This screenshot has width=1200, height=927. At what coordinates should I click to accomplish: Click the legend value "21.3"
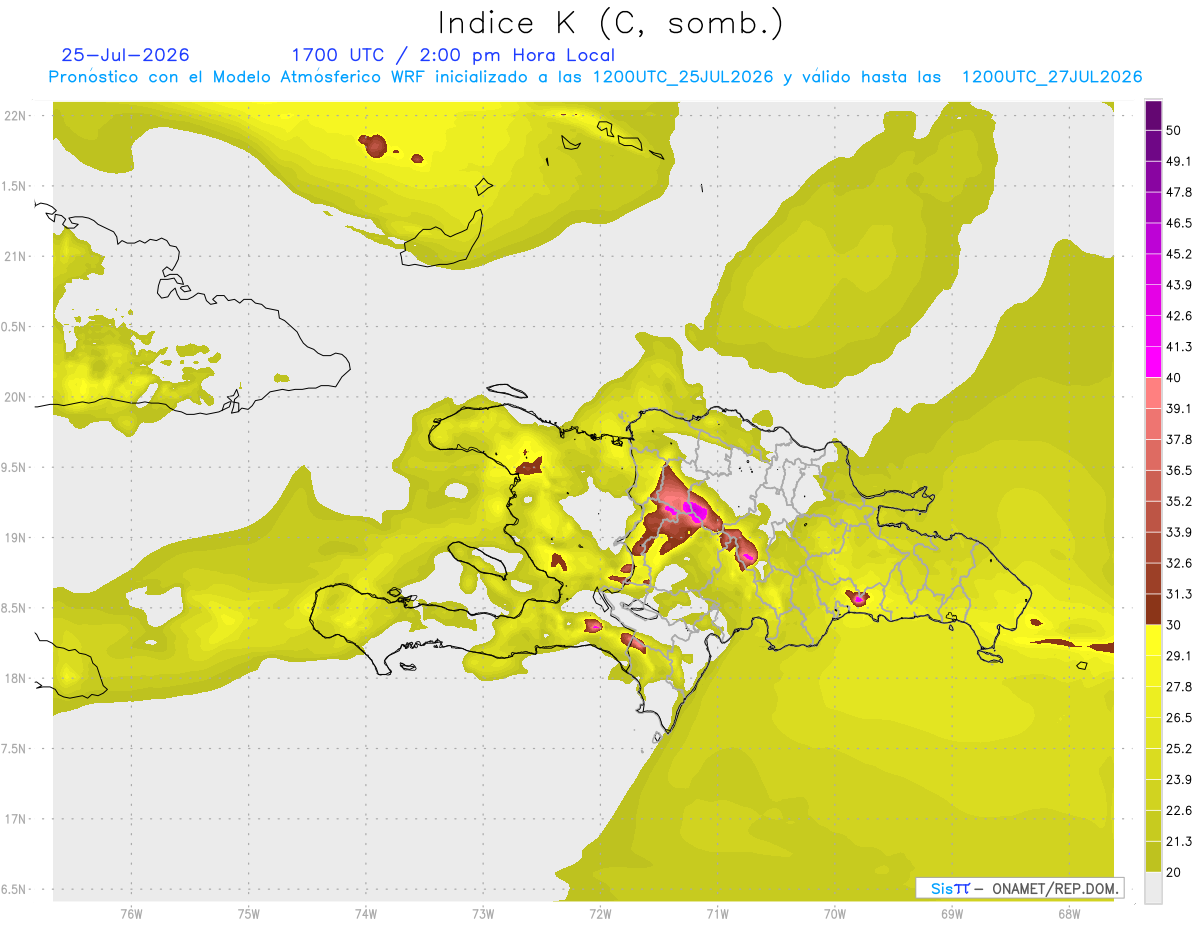(x=1179, y=841)
